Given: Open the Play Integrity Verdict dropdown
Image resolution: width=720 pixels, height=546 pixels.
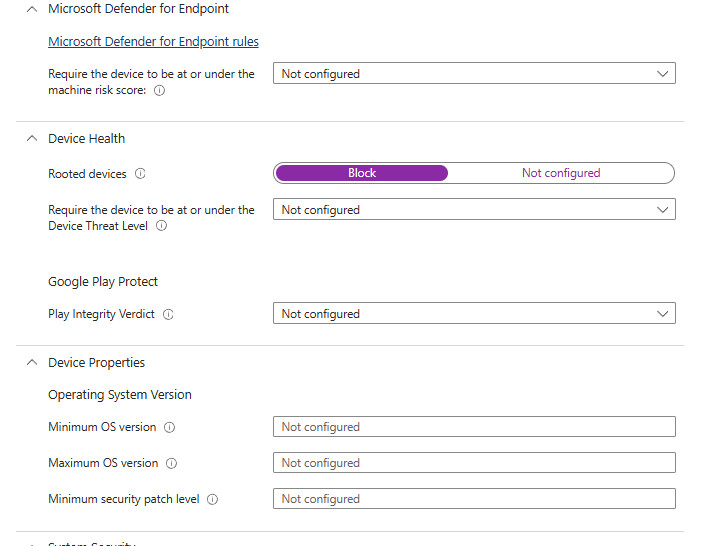Looking at the screenshot, I should coord(473,314).
